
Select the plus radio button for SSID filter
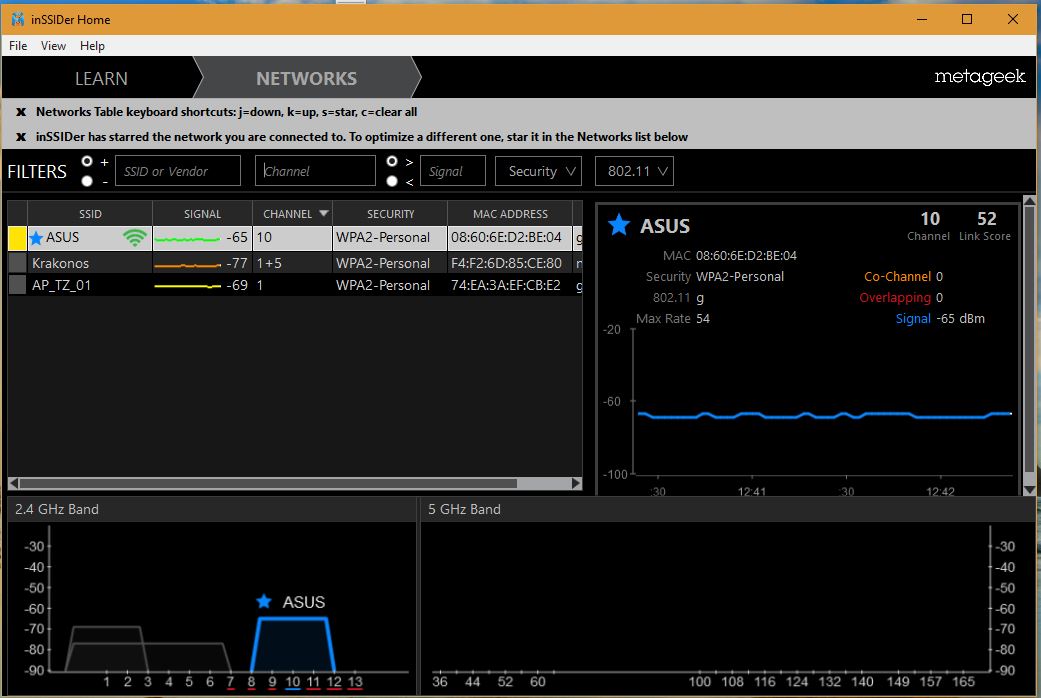pos(88,161)
